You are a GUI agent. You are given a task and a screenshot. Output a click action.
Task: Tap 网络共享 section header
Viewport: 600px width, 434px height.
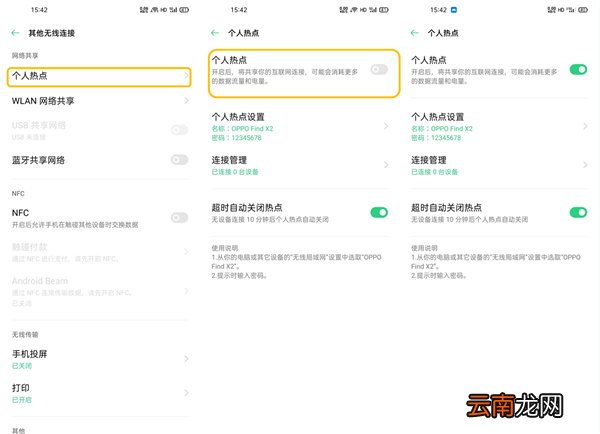click(x=25, y=55)
